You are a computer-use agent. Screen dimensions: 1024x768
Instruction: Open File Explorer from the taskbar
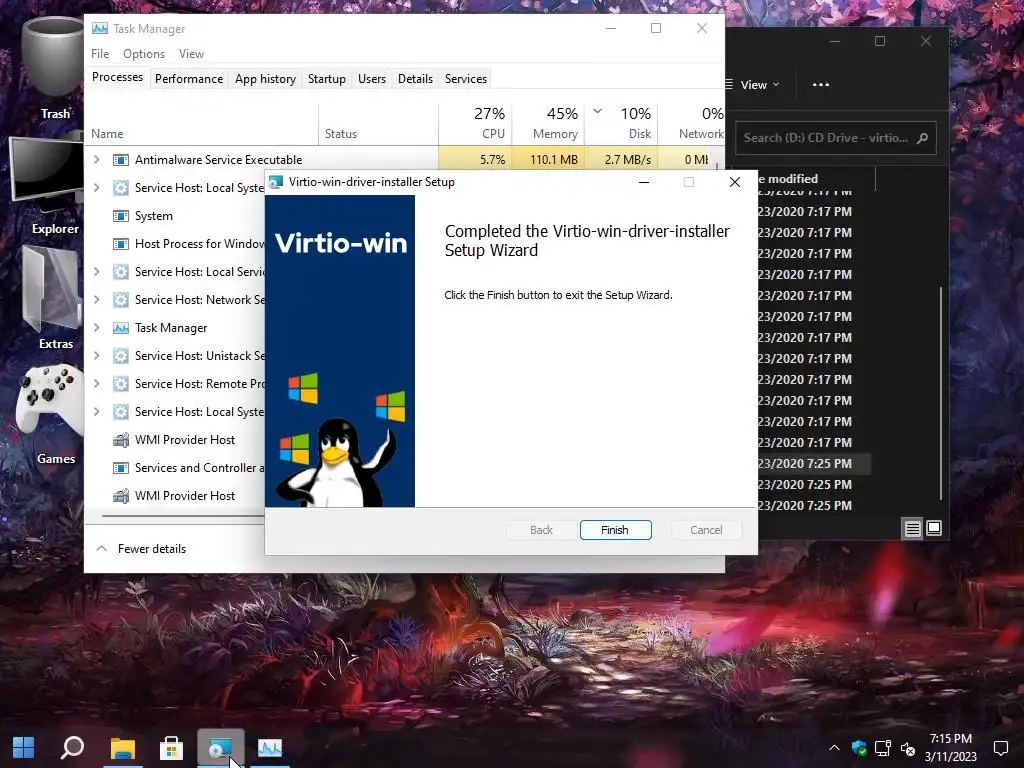click(122, 748)
